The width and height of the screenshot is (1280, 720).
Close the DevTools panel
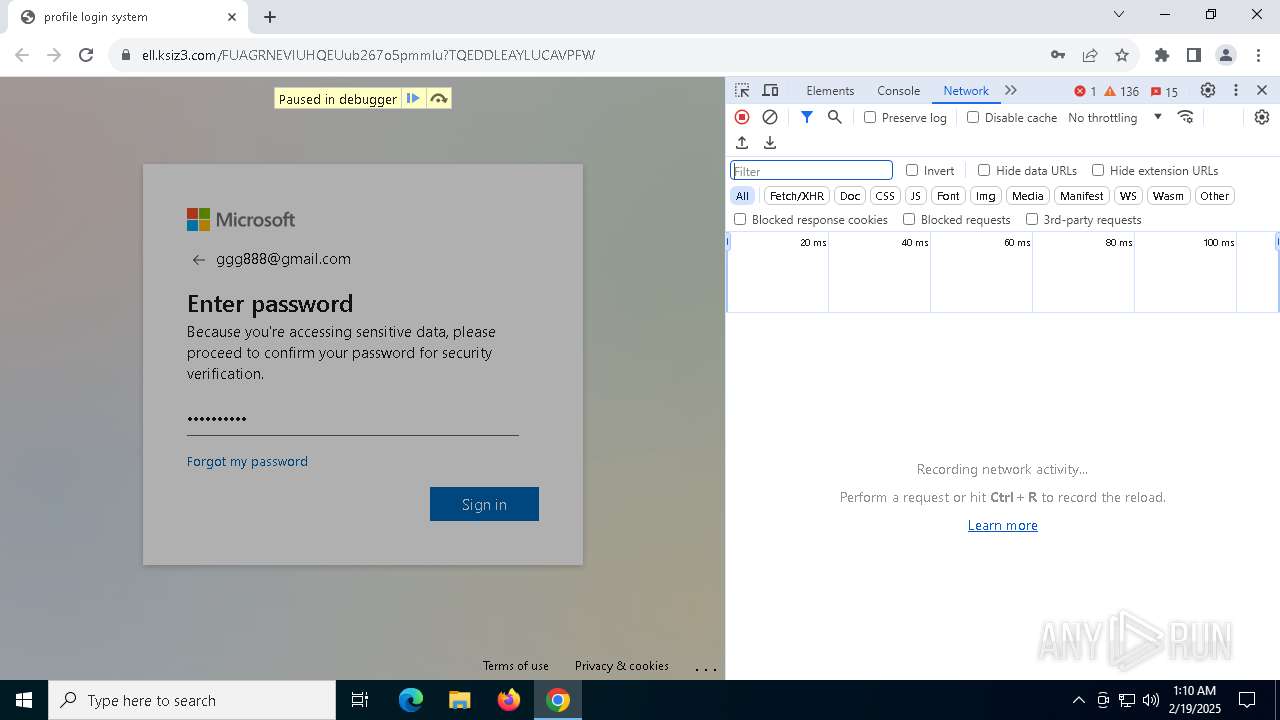[x=1262, y=90]
